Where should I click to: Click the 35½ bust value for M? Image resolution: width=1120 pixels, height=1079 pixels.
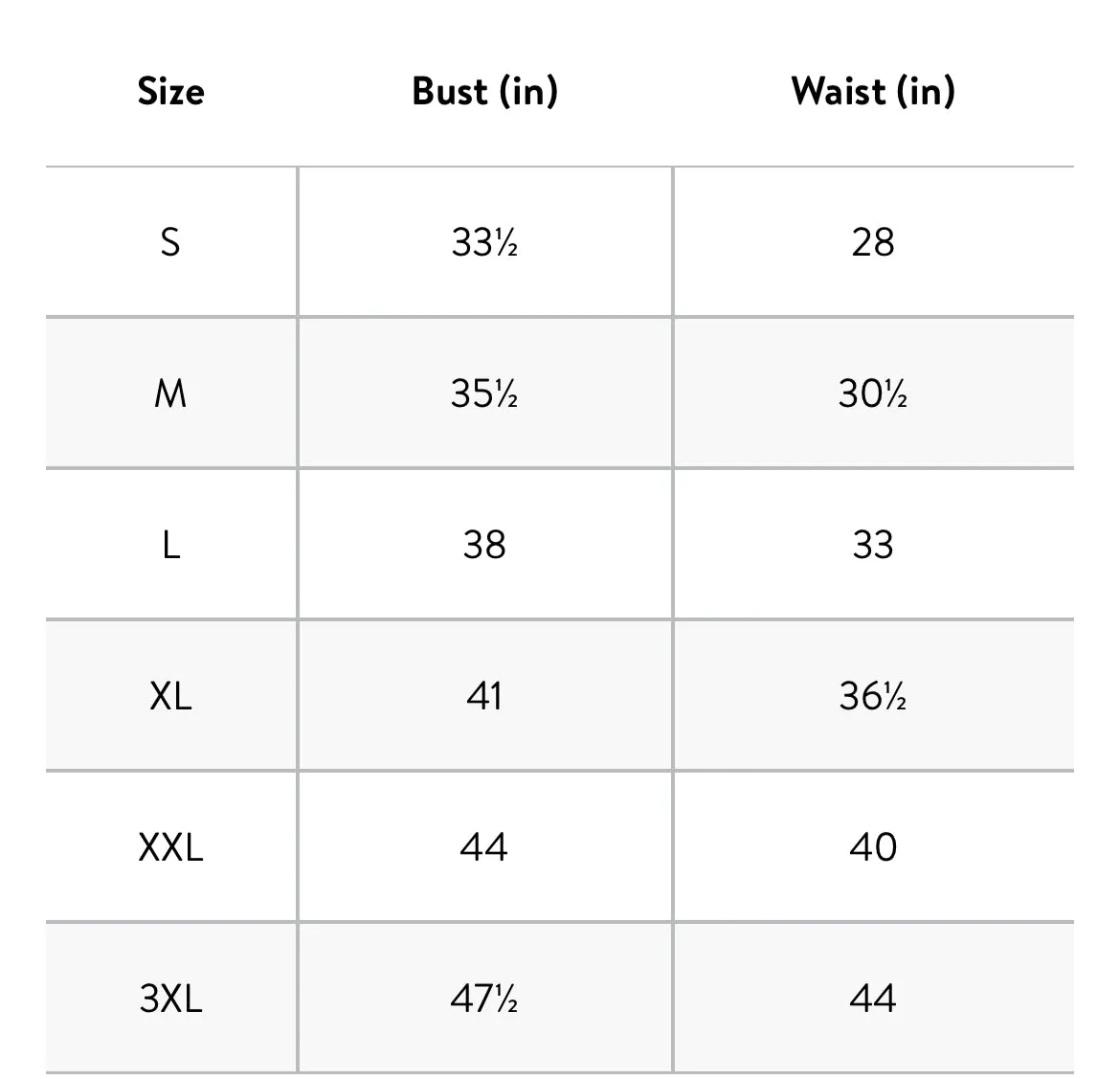(484, 393)
